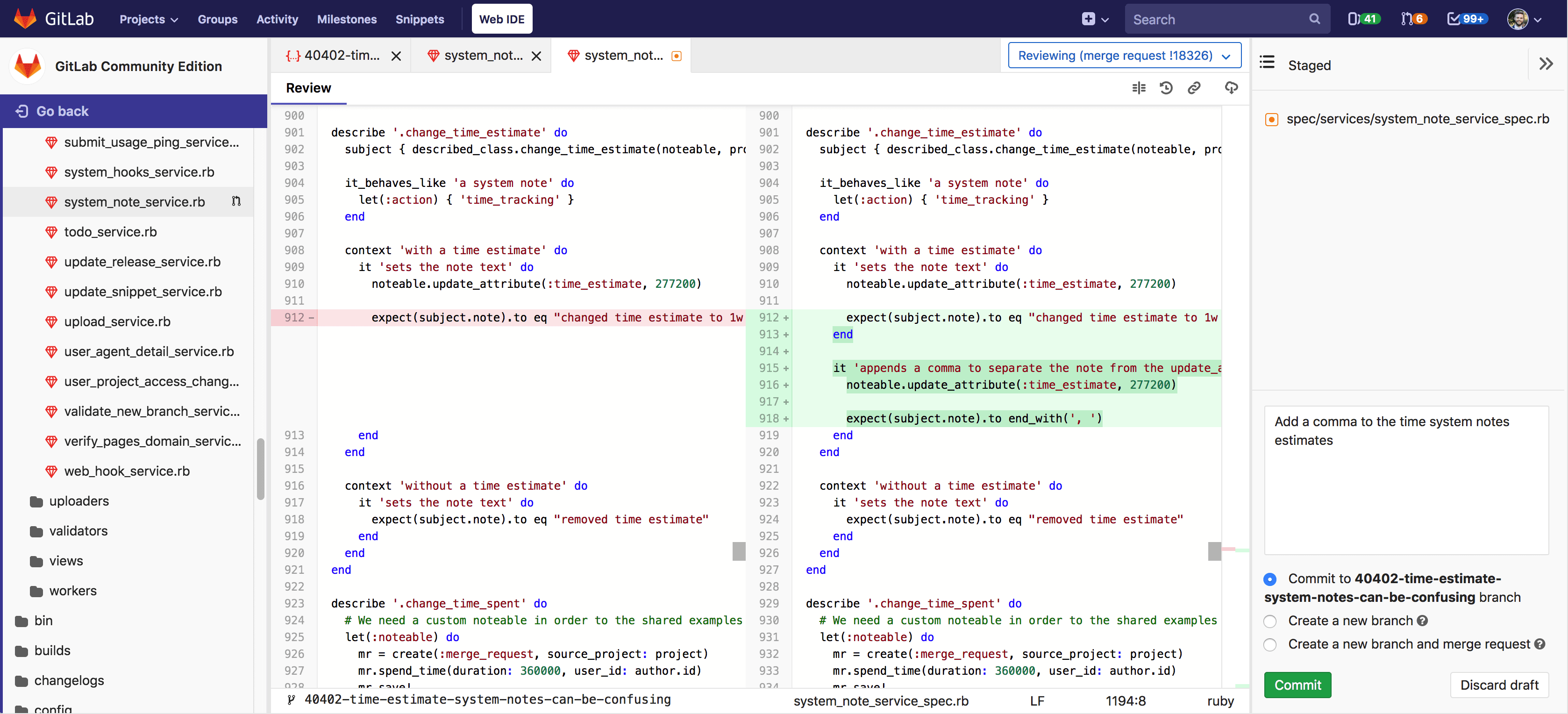Switch to the 40402-tim... file tab
Screen dimensions: 1568x714
[341, 56]
